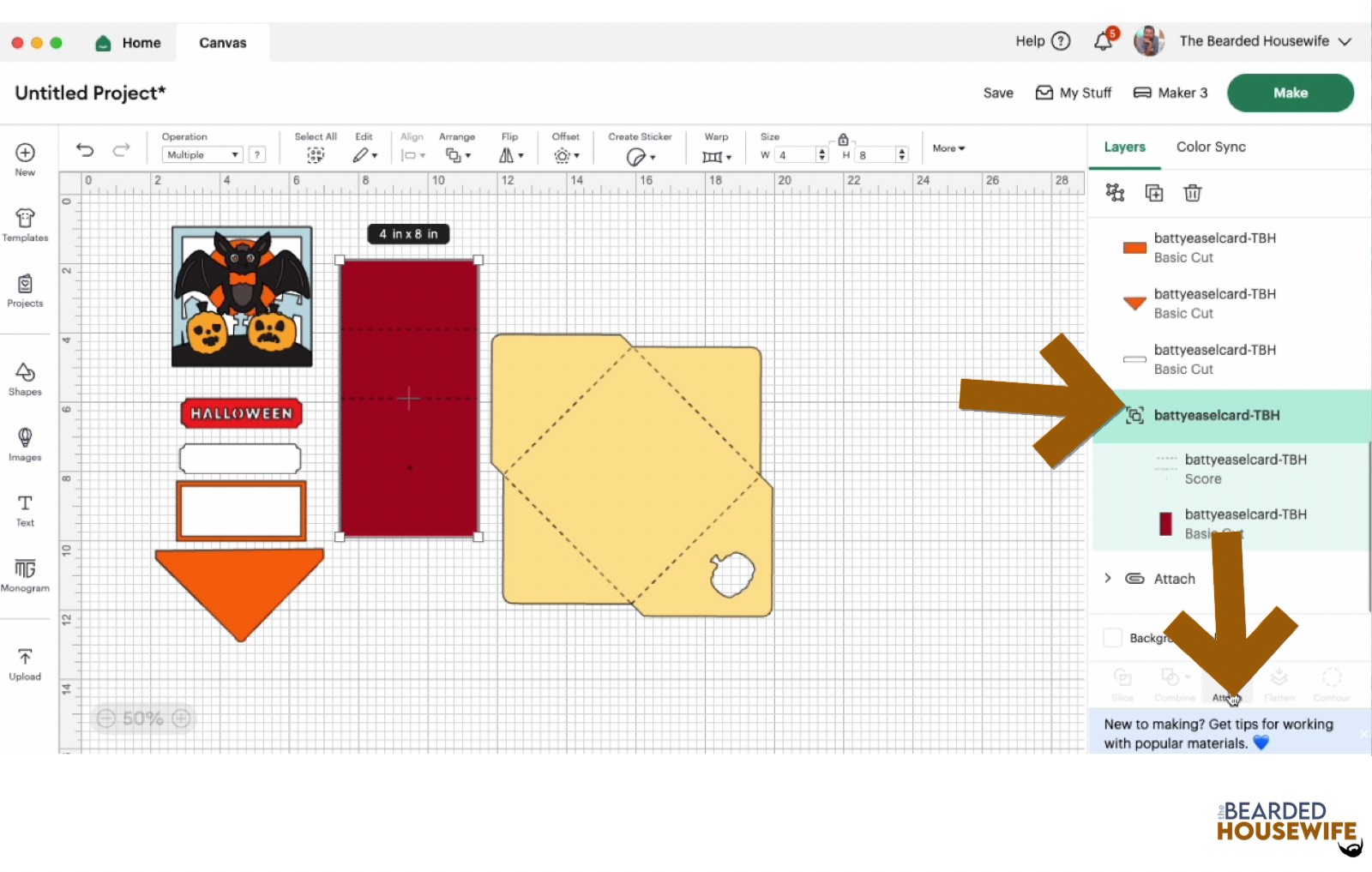1372x872 pixels.
Task: Select the Shapes tool
Action: point(25,378)
